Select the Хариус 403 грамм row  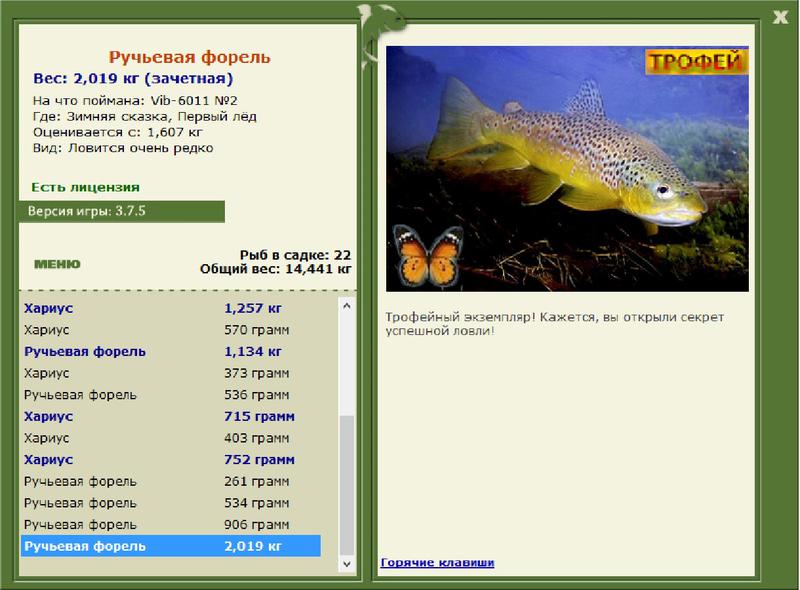click(x=171, y=438)
